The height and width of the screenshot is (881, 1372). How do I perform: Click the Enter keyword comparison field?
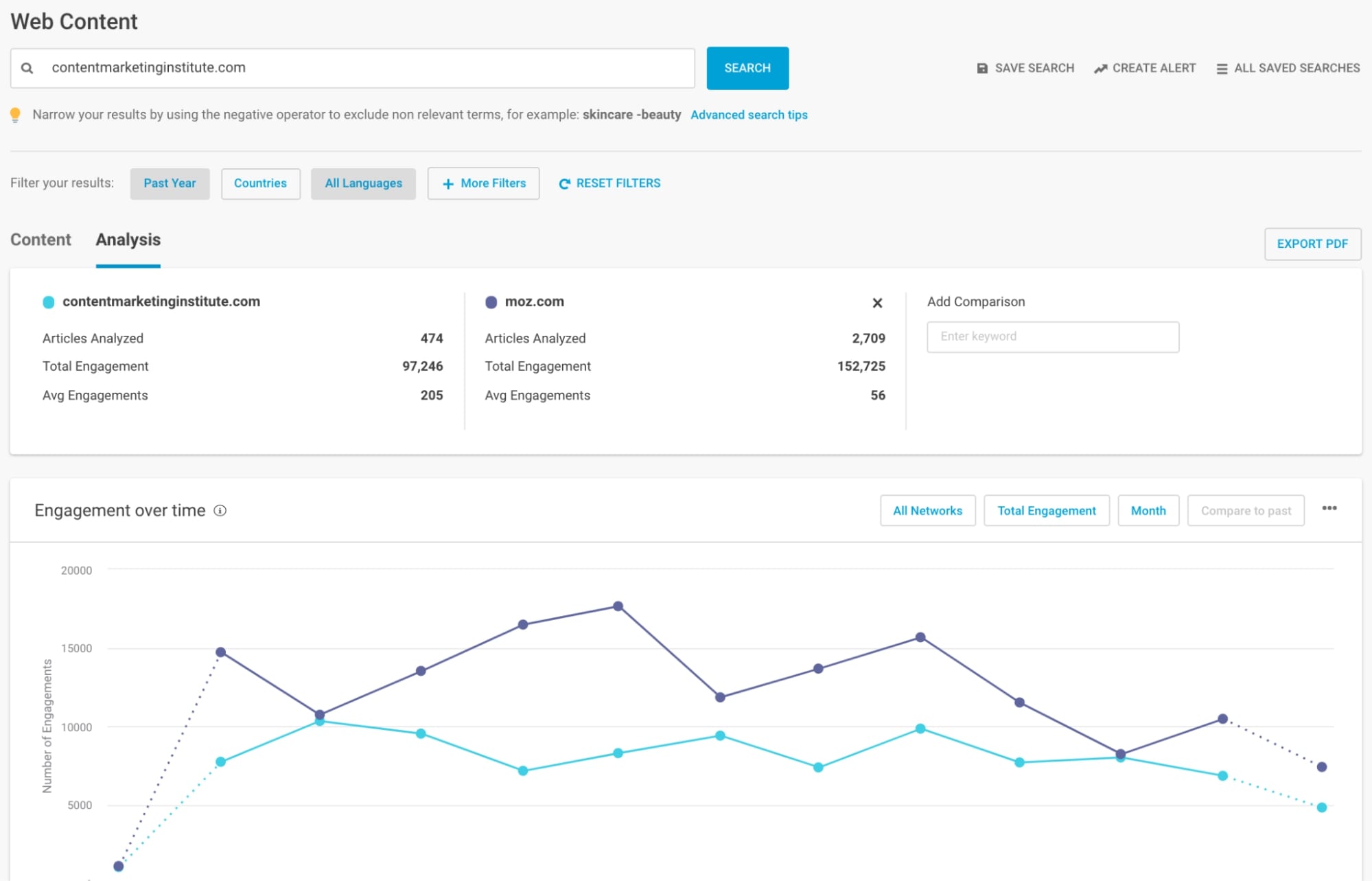pos(1052,336)
